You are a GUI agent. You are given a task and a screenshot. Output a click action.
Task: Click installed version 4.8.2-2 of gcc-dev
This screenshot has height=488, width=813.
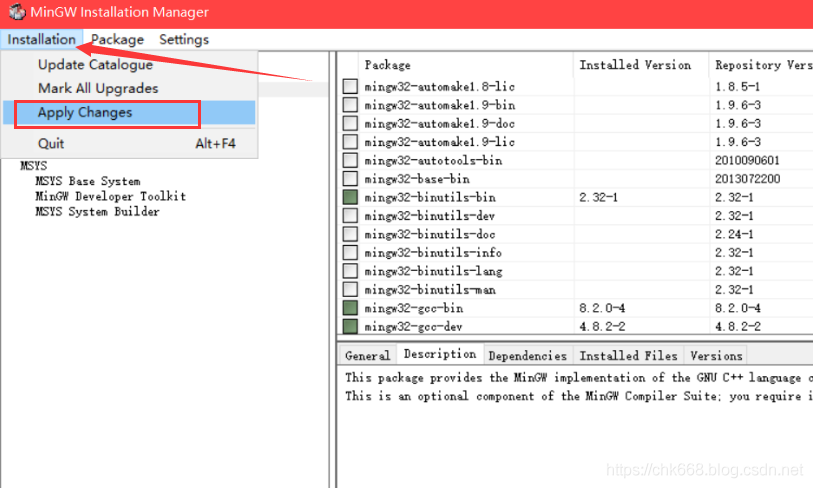tap(602, 327)
